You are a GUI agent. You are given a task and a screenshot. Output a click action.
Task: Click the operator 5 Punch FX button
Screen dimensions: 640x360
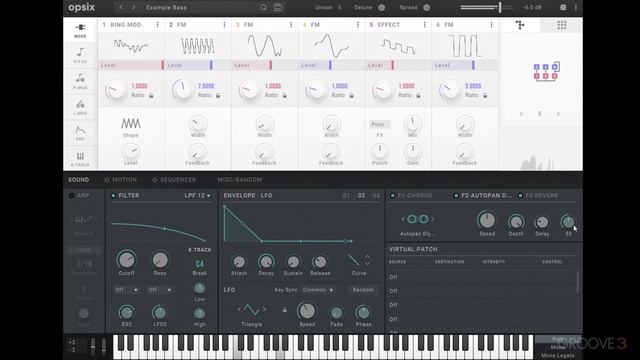[380, 124]
